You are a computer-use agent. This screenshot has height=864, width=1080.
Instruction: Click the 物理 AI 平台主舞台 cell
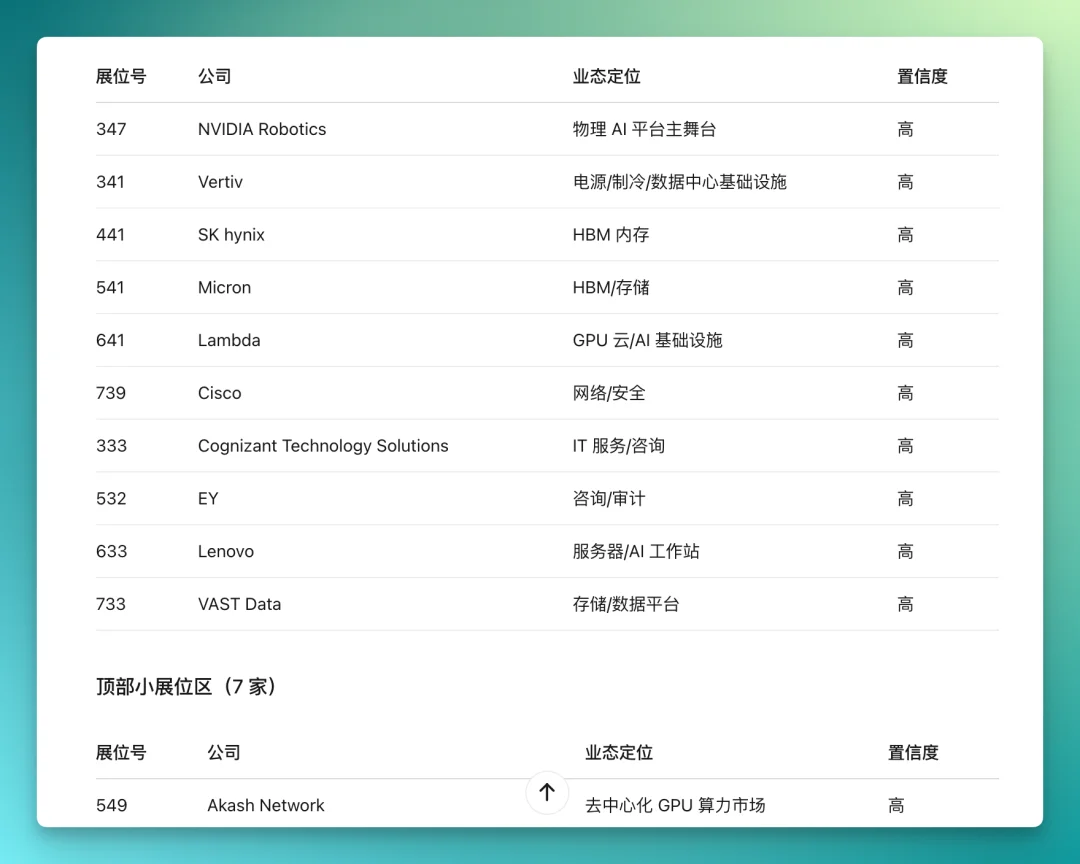tap(644, 130)
